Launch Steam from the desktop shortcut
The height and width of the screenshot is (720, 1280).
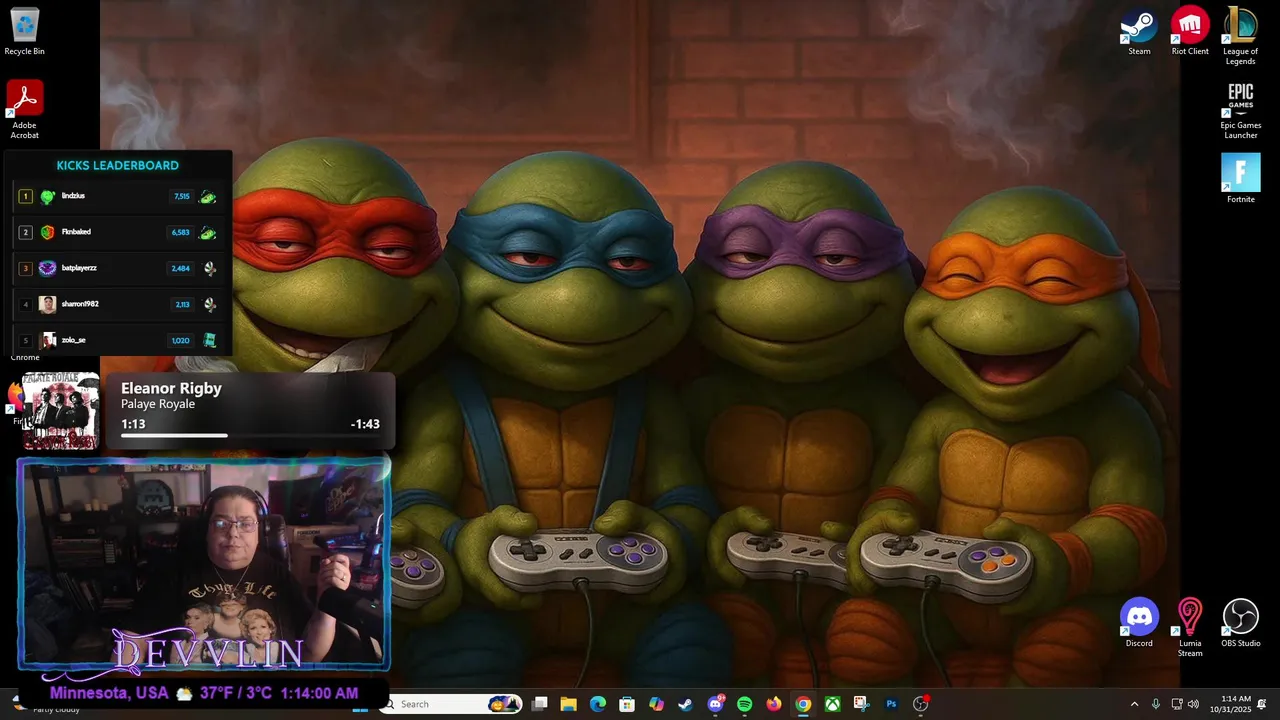[1139, 31]
